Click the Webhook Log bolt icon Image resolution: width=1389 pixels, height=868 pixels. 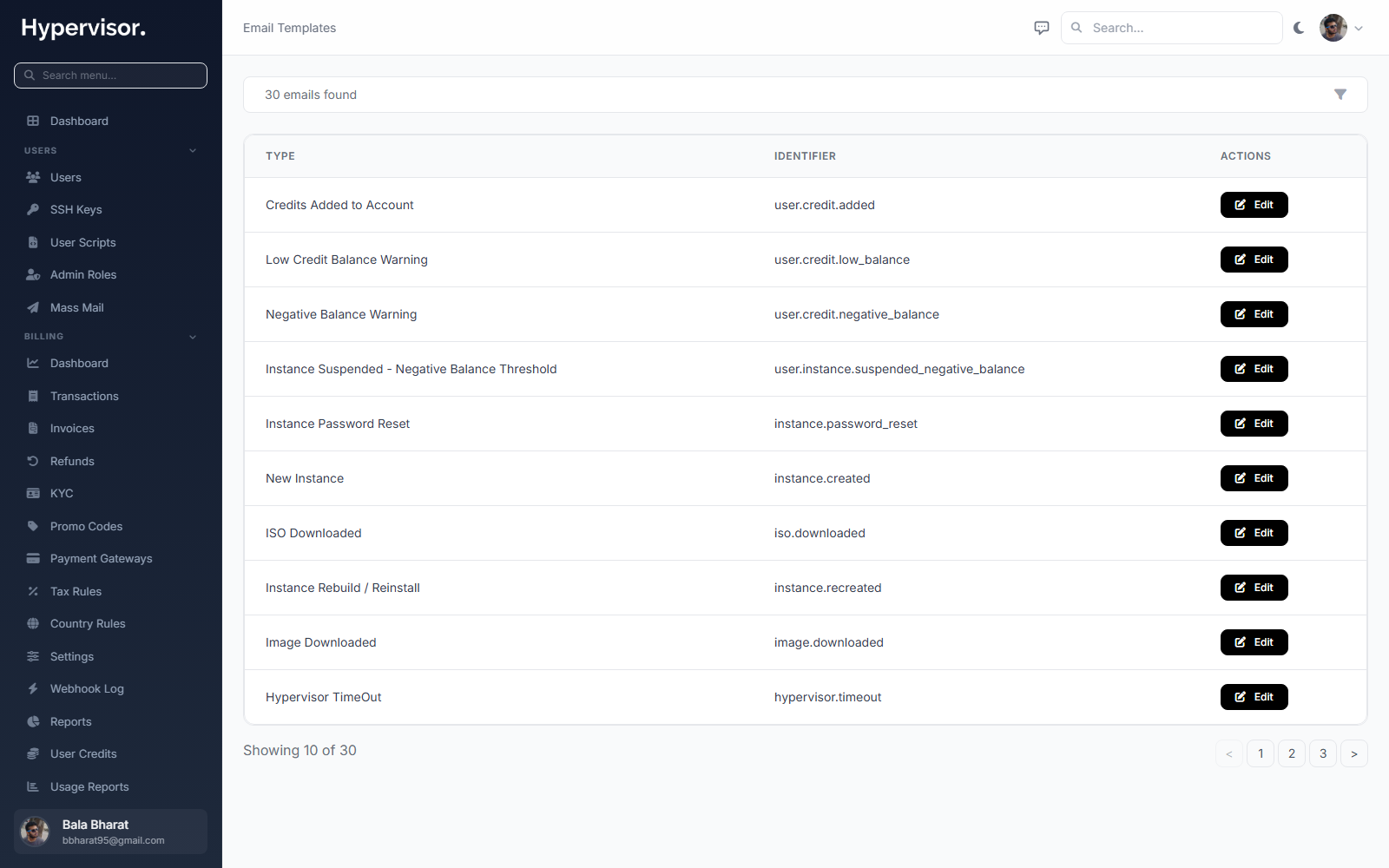[x=33, y=688]
